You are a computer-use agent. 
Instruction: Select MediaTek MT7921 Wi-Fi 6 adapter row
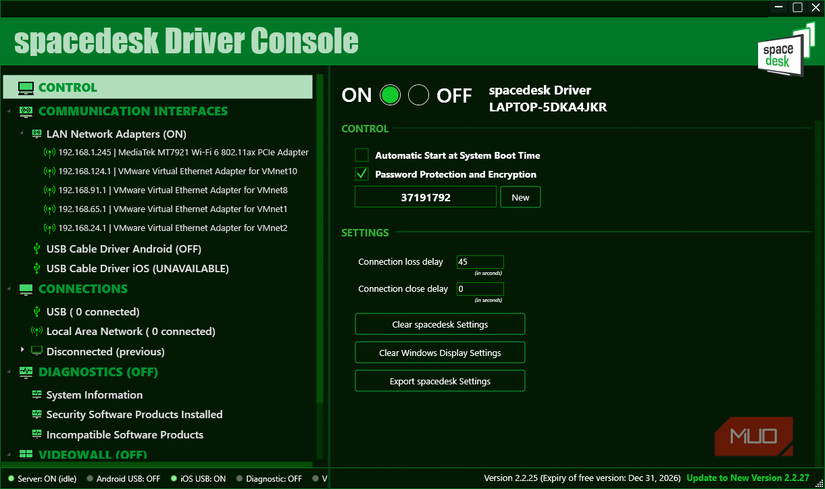183,153
